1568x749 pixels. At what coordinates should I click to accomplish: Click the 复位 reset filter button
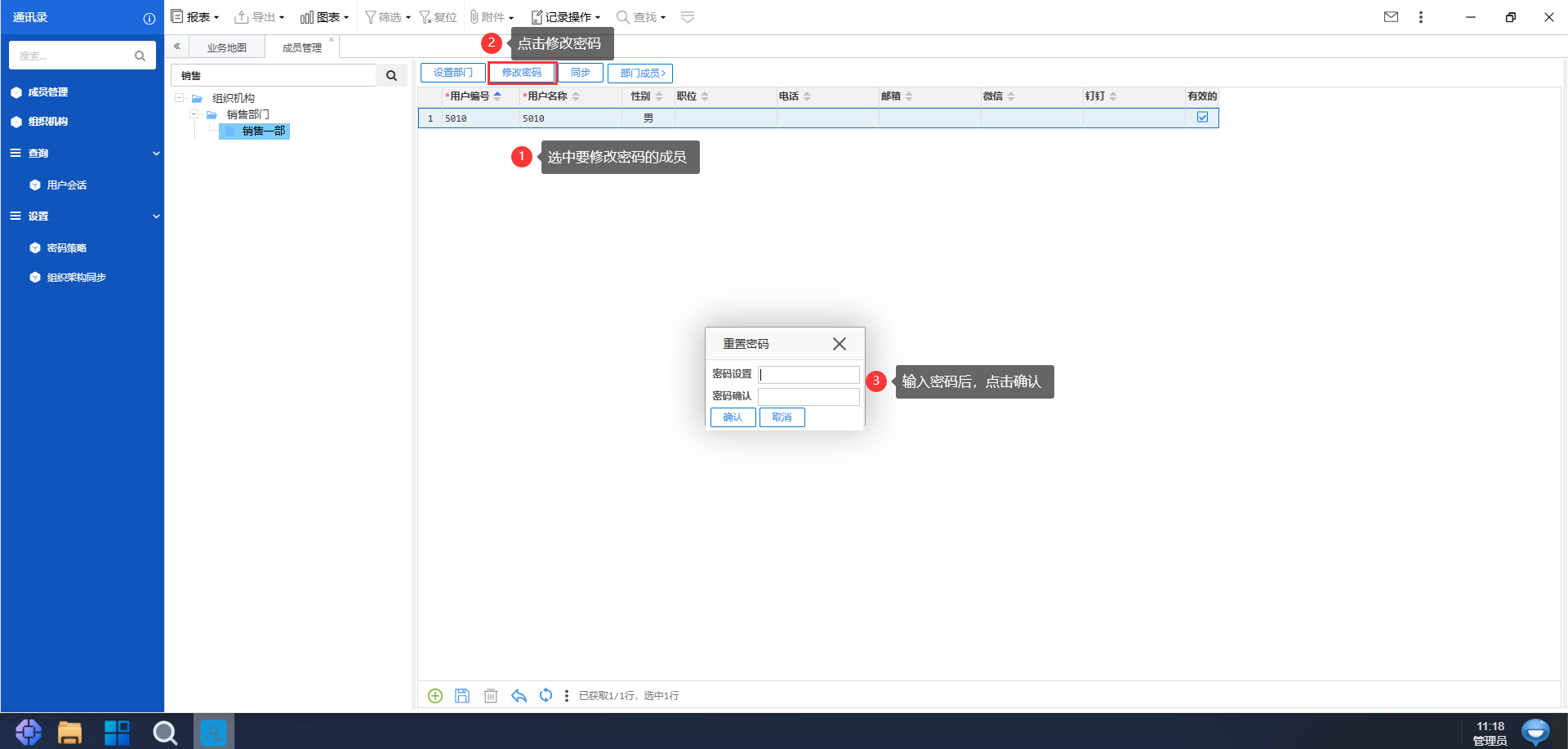coord(439,17)
